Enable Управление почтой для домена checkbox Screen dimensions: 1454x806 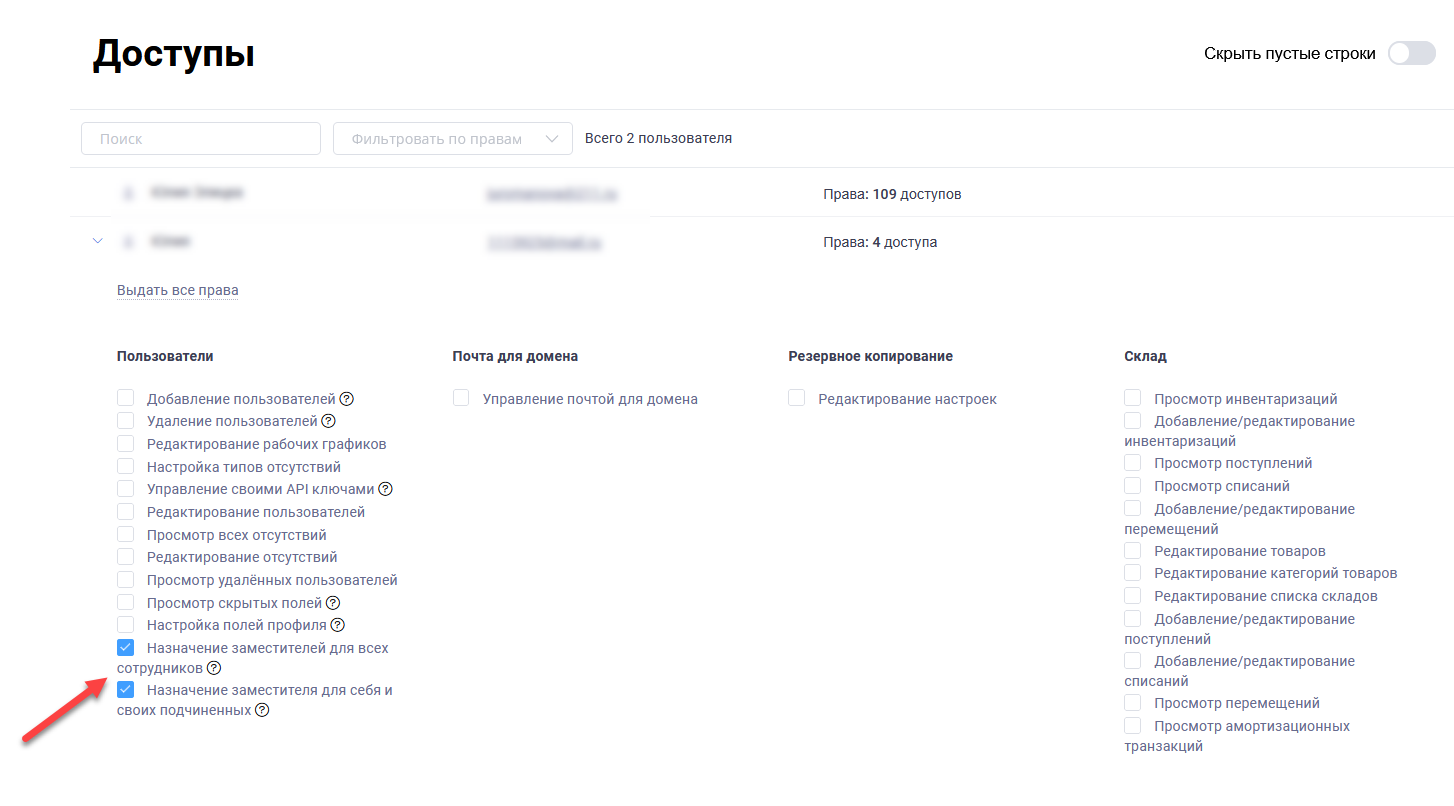[461, 399]
